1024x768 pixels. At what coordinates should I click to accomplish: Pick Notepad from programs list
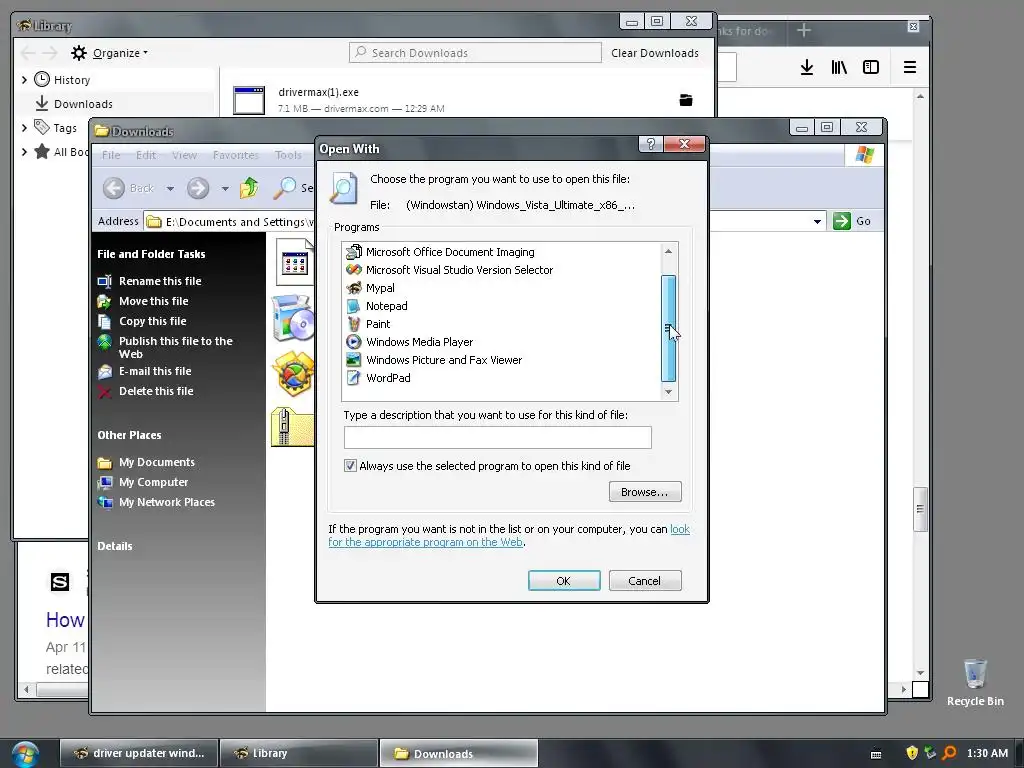point(377,306)
